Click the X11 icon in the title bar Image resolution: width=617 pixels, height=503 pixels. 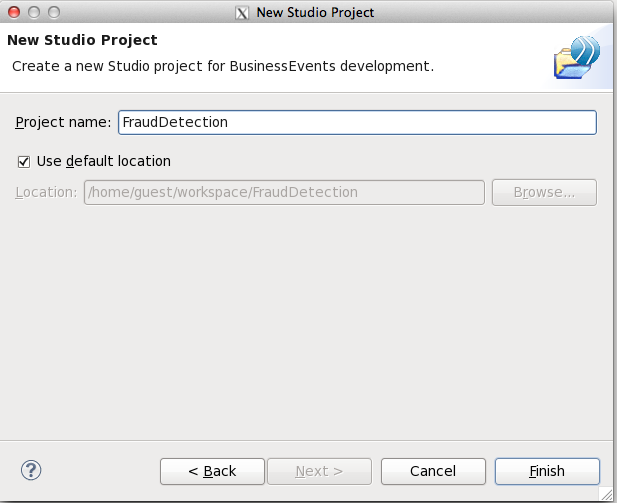(x=242, y=13)
